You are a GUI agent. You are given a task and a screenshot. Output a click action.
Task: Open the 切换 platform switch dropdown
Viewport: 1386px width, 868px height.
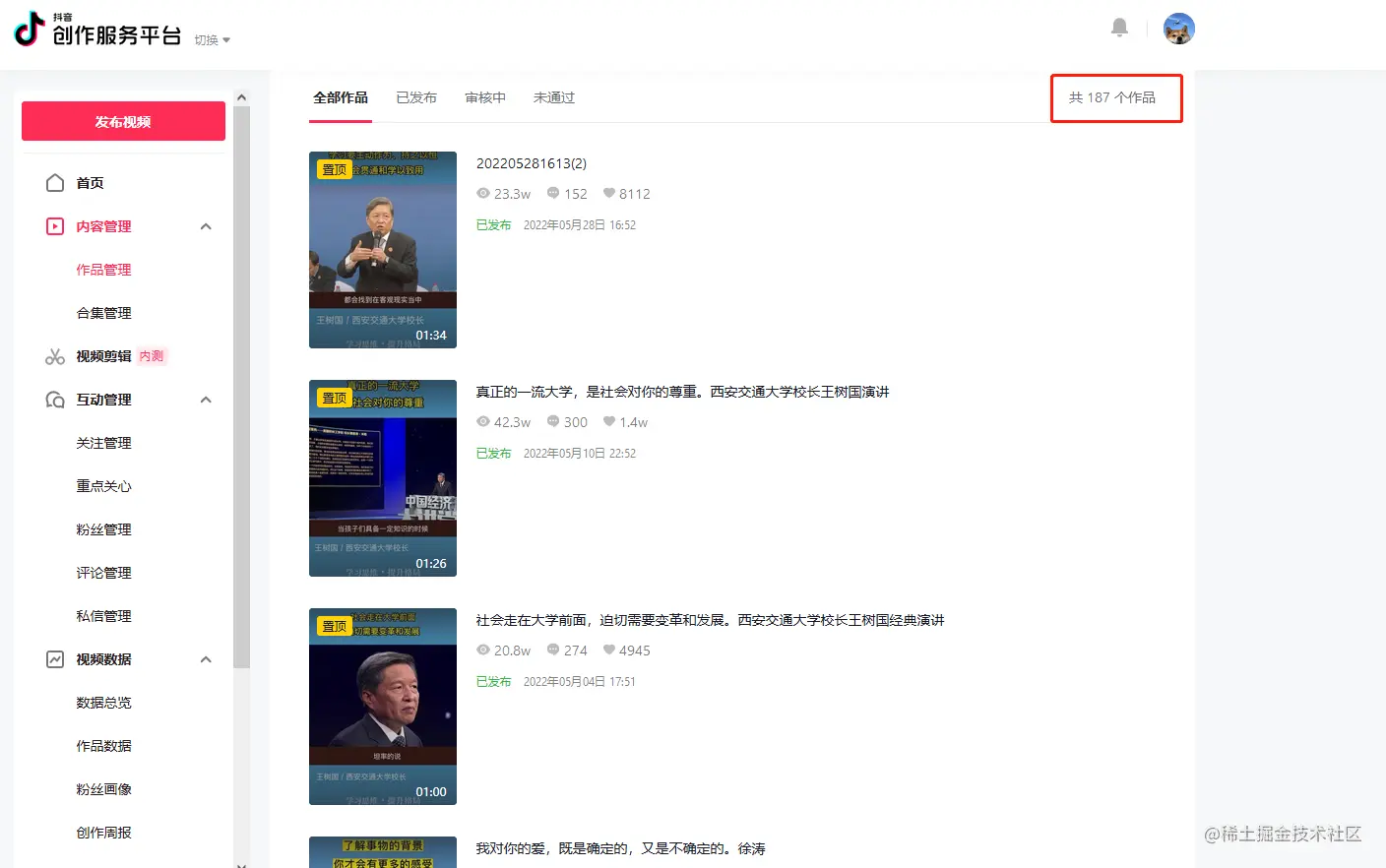click(212, 40)
